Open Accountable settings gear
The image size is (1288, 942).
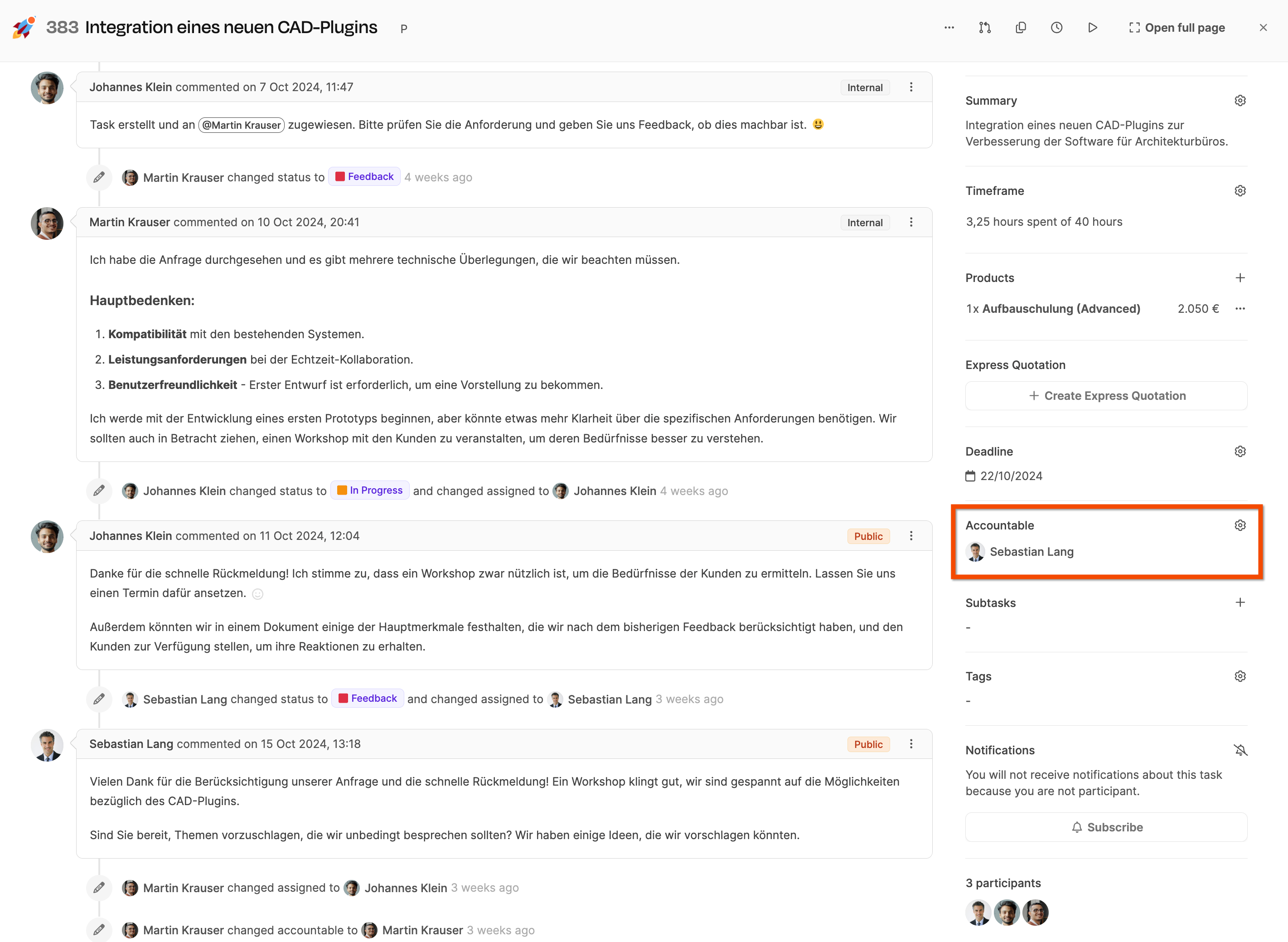[x=1240, y=525]
